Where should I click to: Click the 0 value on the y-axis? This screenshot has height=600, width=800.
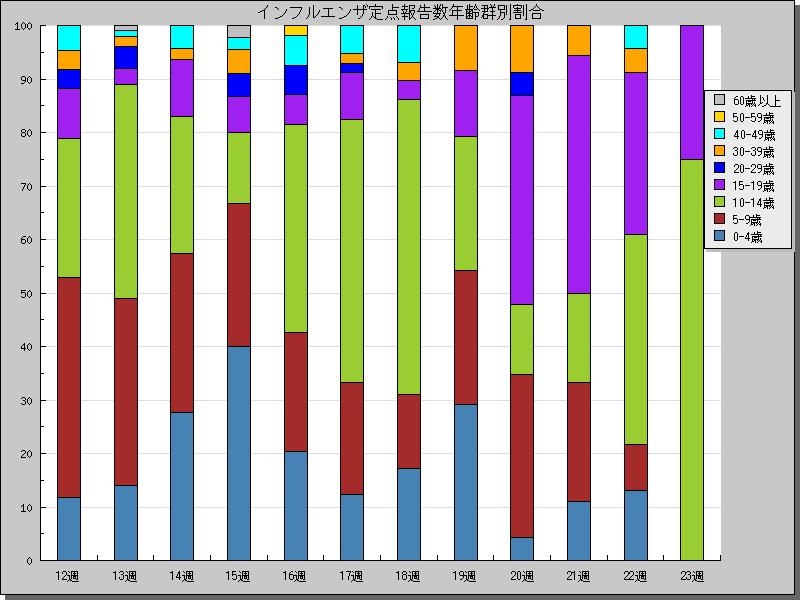29,561
